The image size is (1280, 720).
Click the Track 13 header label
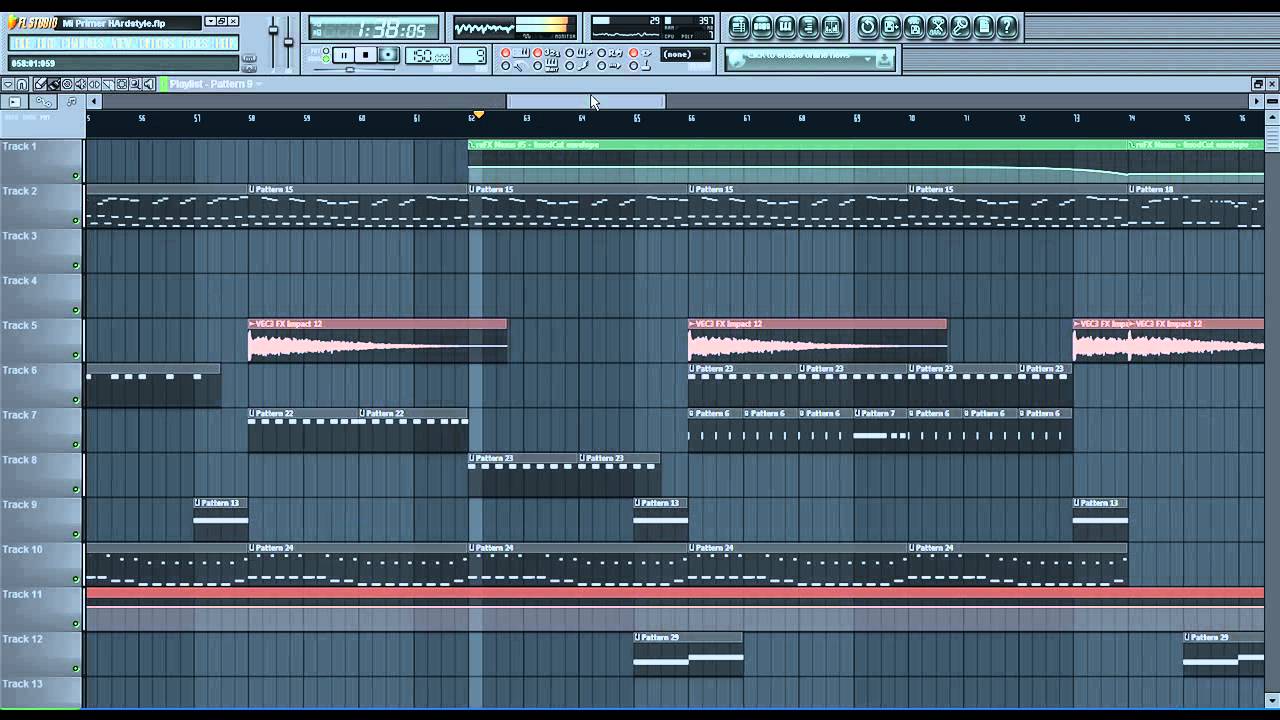pos(22,684)
